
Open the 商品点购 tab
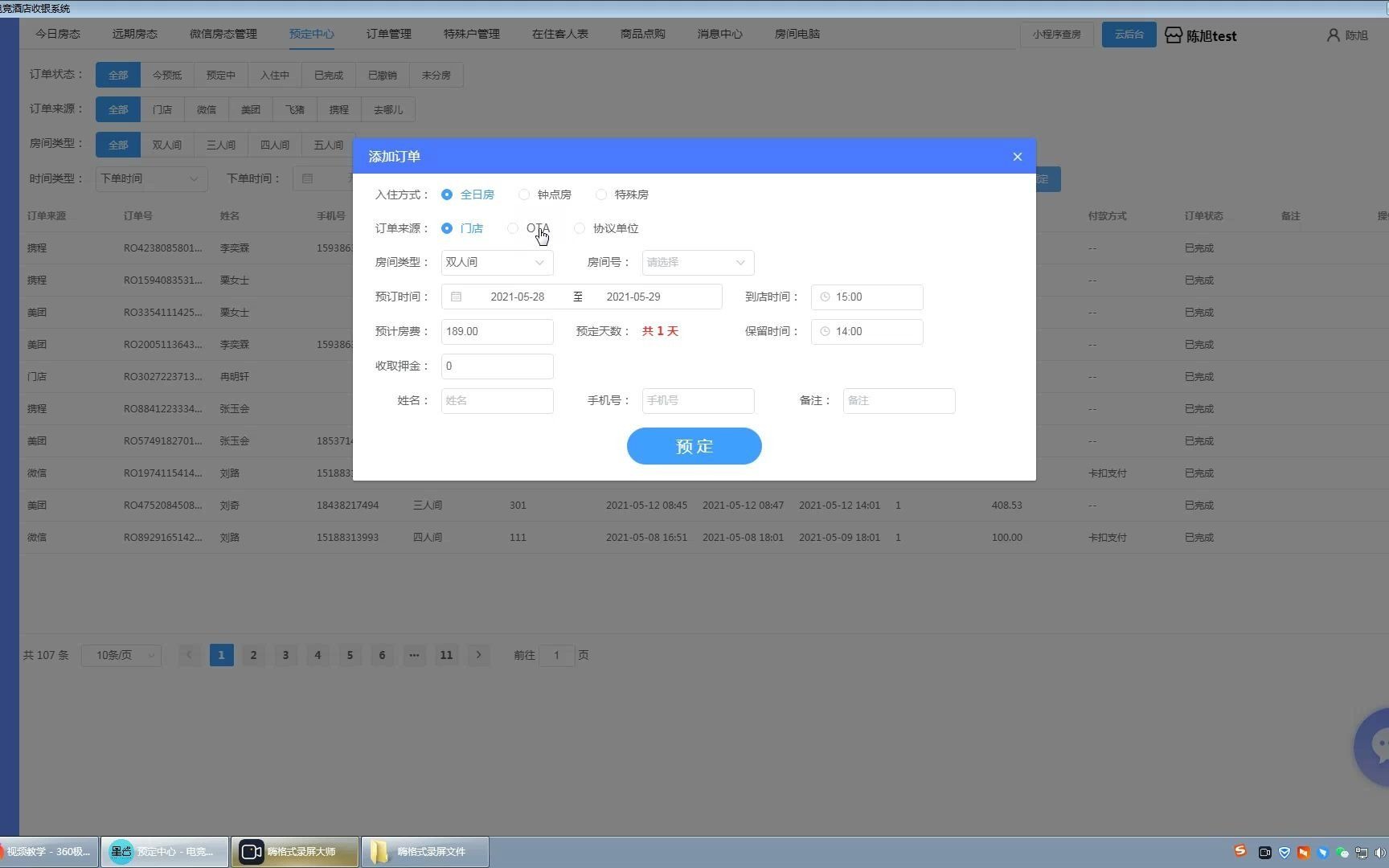coord(643,34)
